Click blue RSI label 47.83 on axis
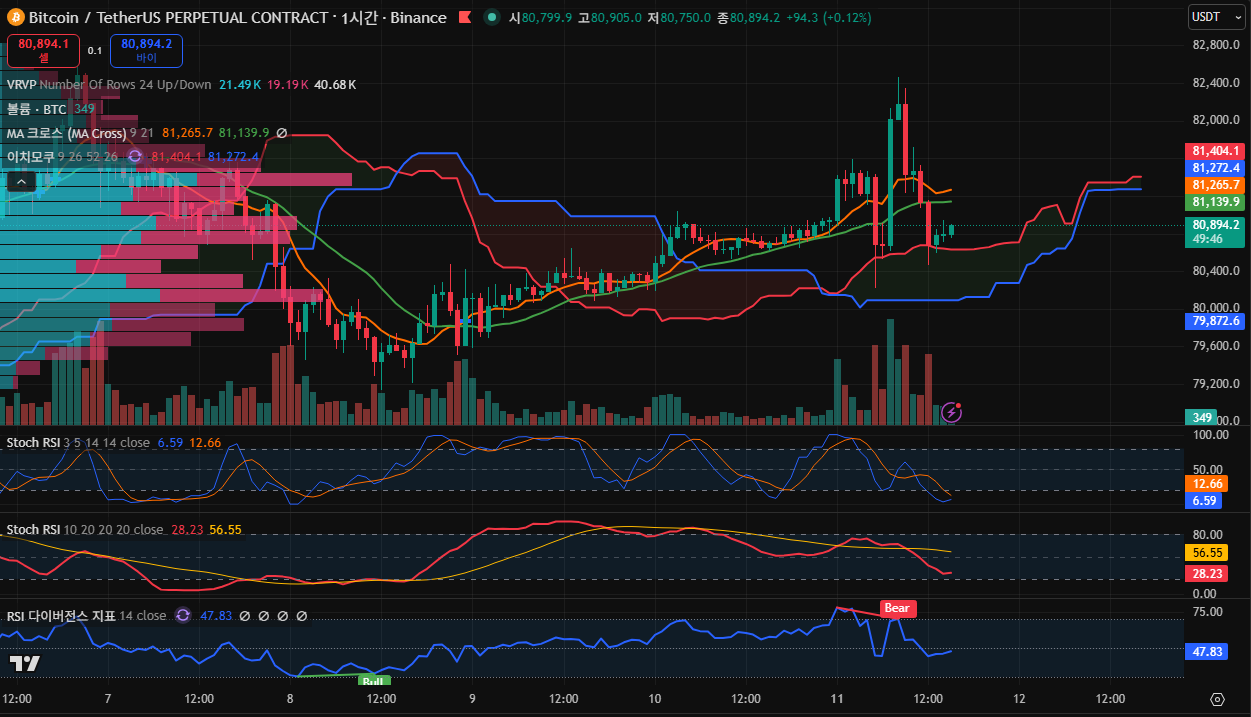Viewport: 1251px width, 717px height. (1205, 651)
